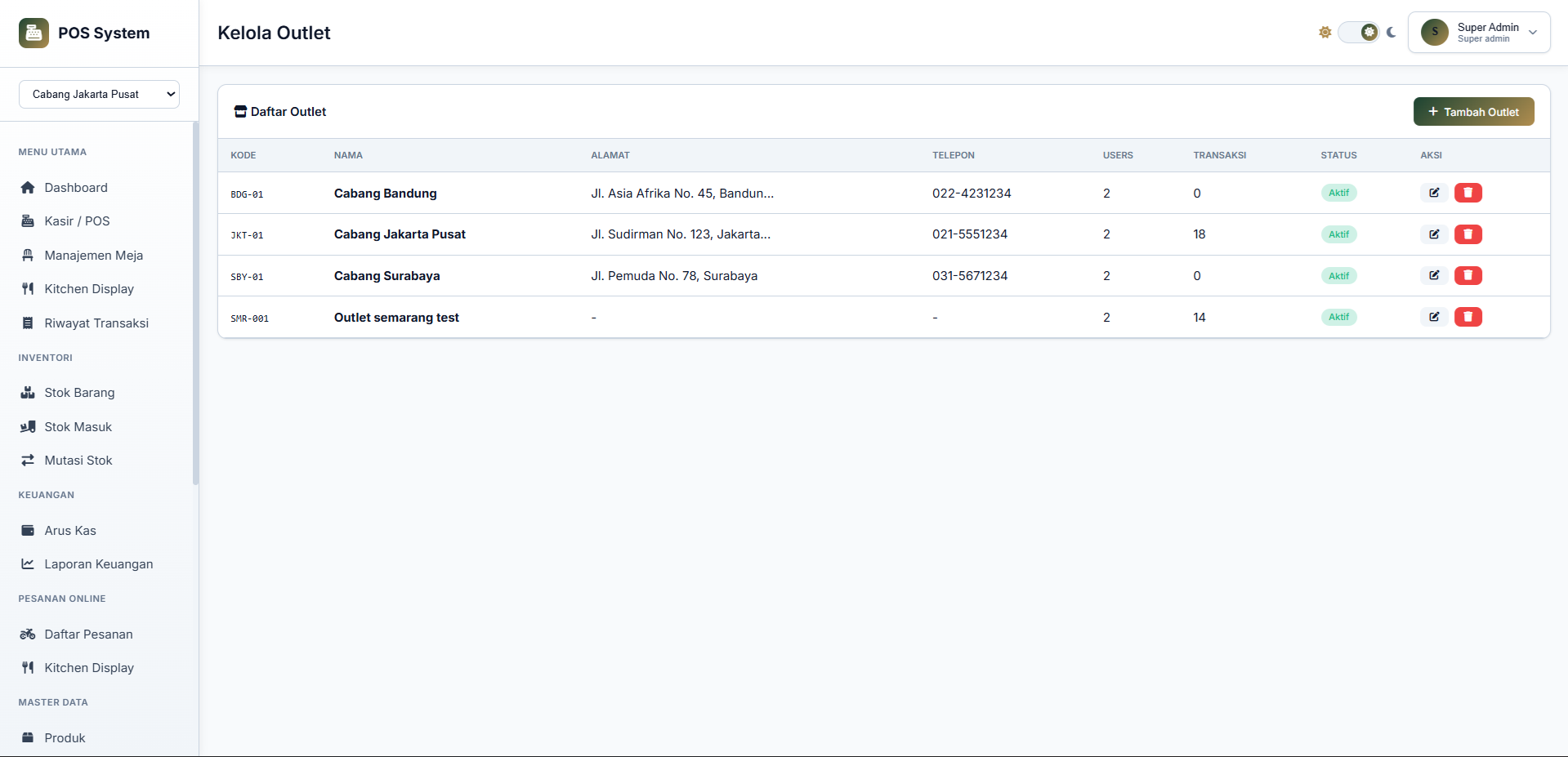
Task: Toggle the dark mode switch
Action: [1359, 32]
